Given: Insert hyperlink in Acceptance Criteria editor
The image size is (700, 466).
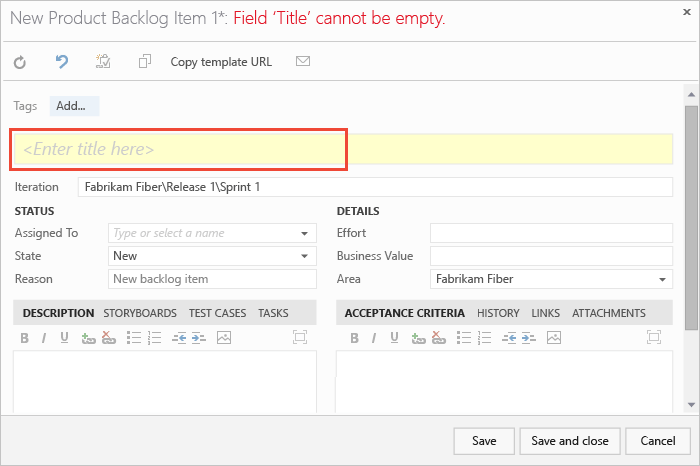Looking at the screenshot, I should (418, 338).
